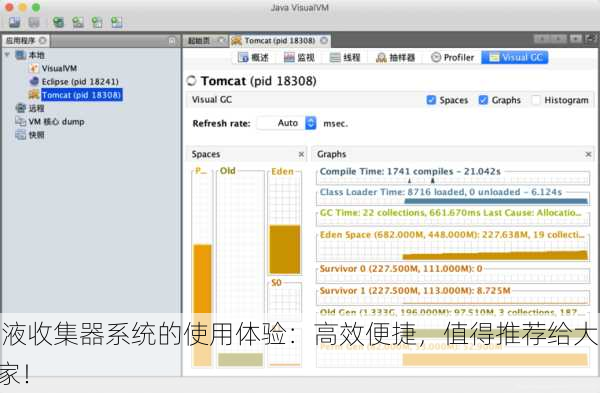Viewport: 600px width, 393px height.
Task: Close the Spaces panel
Action: click(x=302, y=154)
